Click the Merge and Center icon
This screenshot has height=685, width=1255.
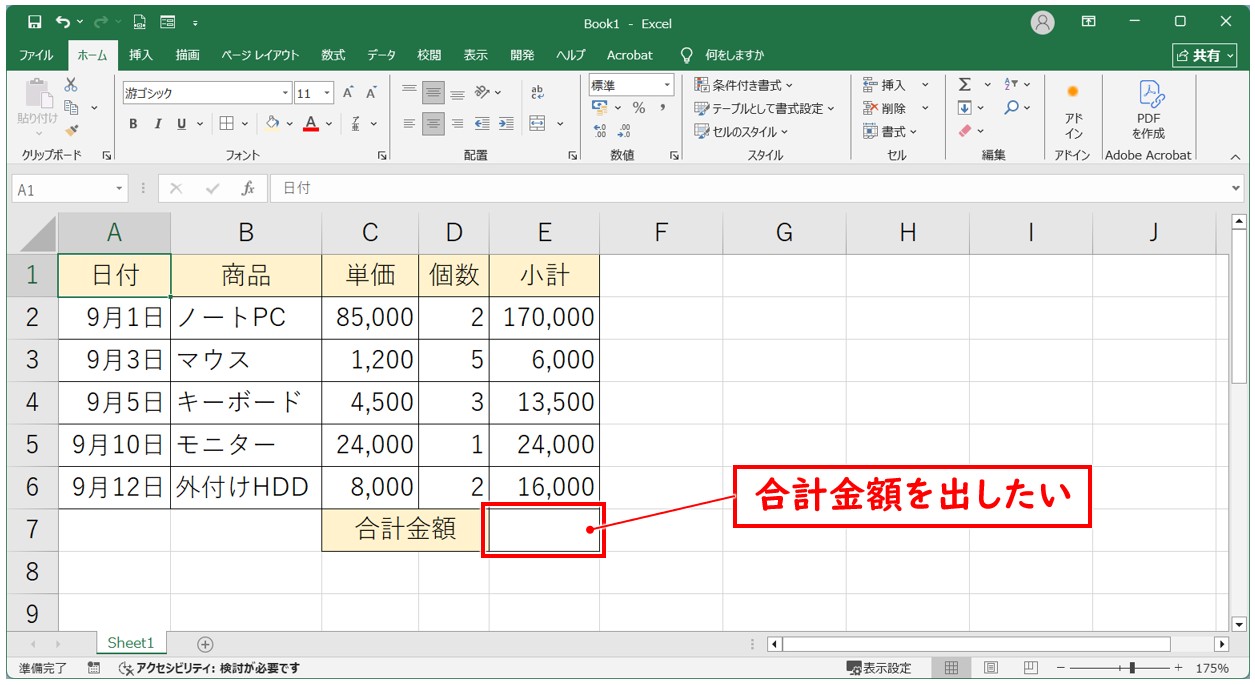pos(537,124)
